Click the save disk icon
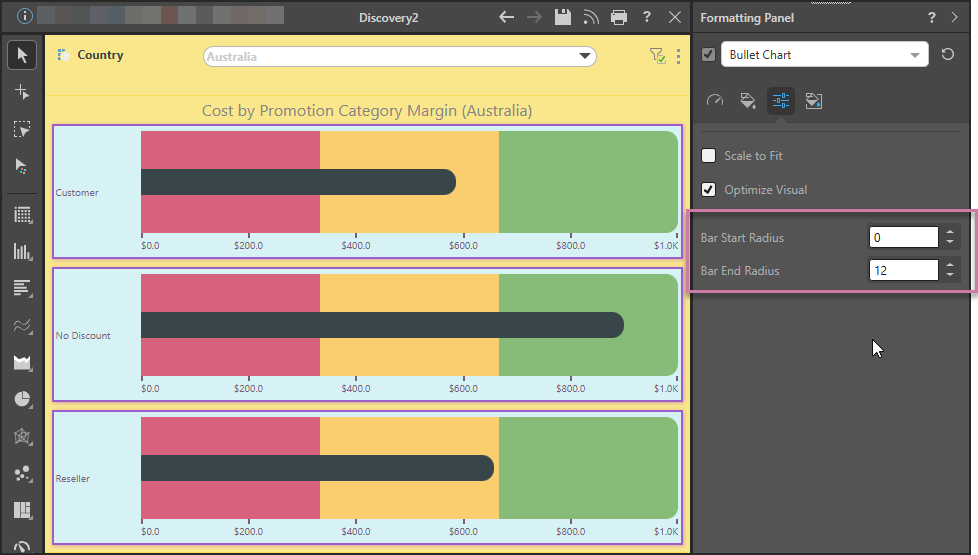The image size is (978, 555). point(563,17)
